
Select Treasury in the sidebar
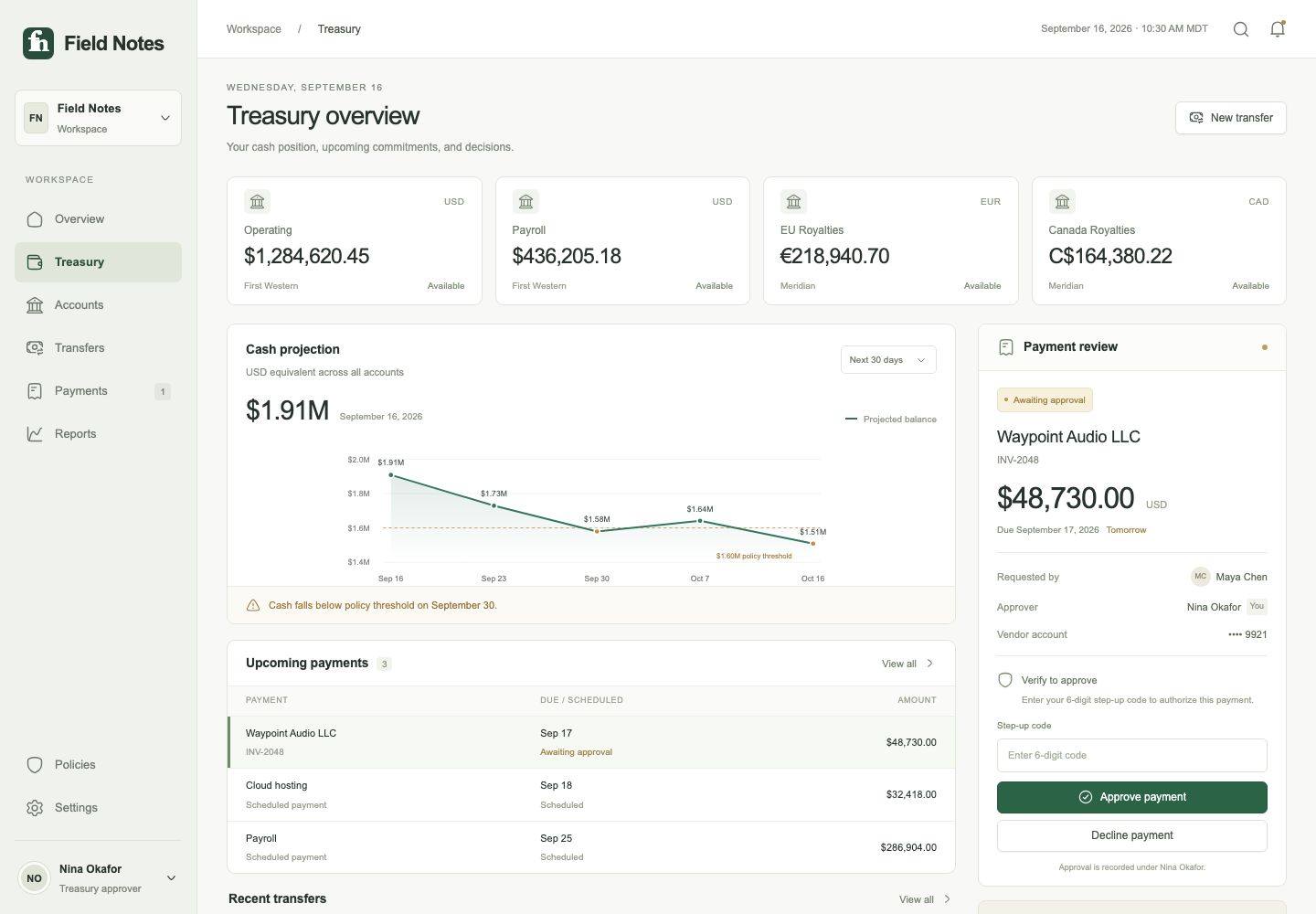click(98, 262)
